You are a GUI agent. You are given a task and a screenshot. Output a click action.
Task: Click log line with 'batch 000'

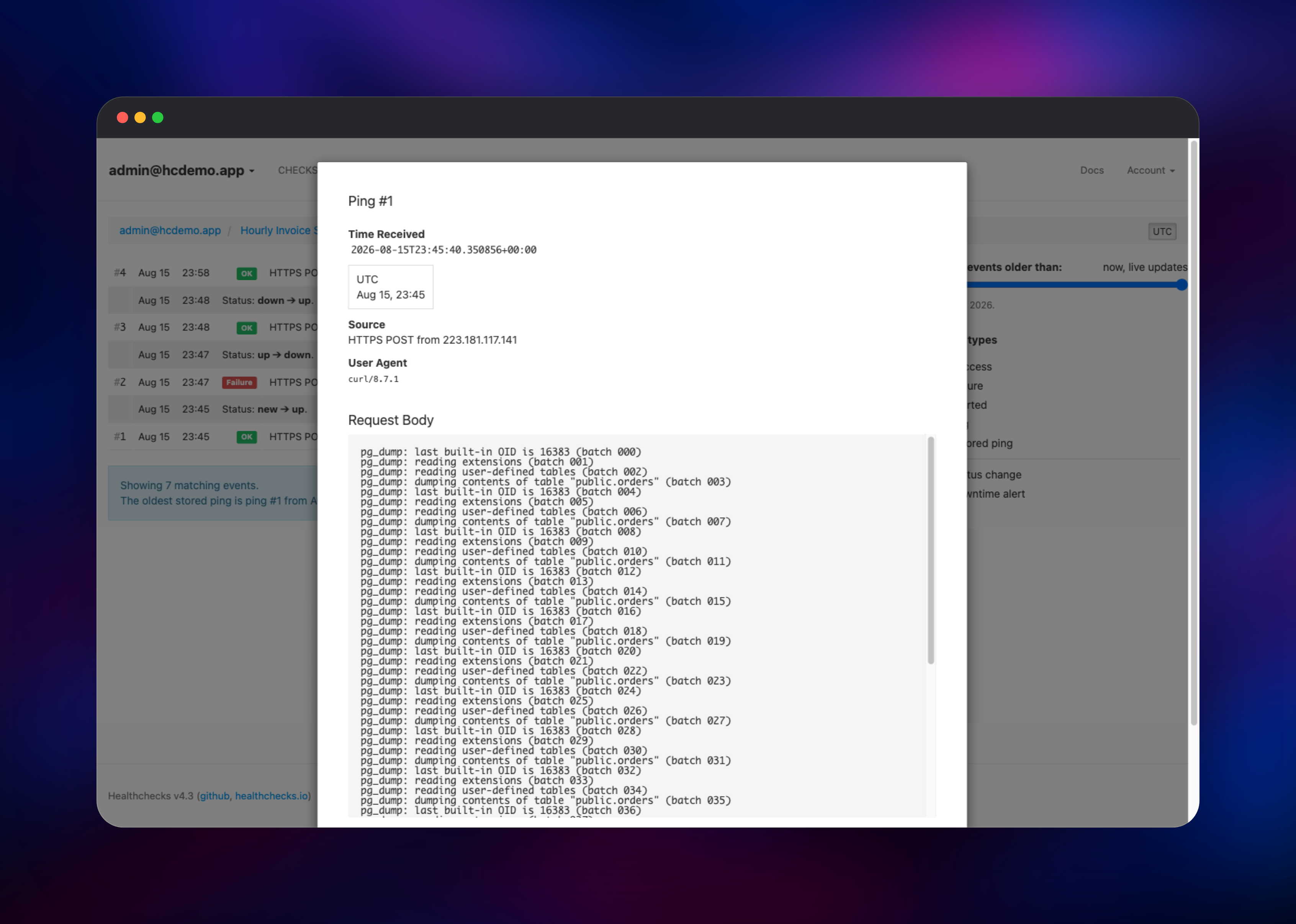click(x=501, y=452)
